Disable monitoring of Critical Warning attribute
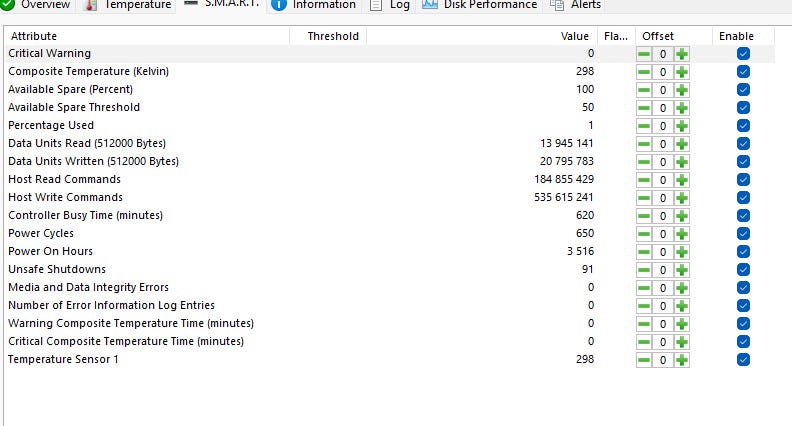The height and width of the screenshot is (426, 792). click(x=743, y=54)
